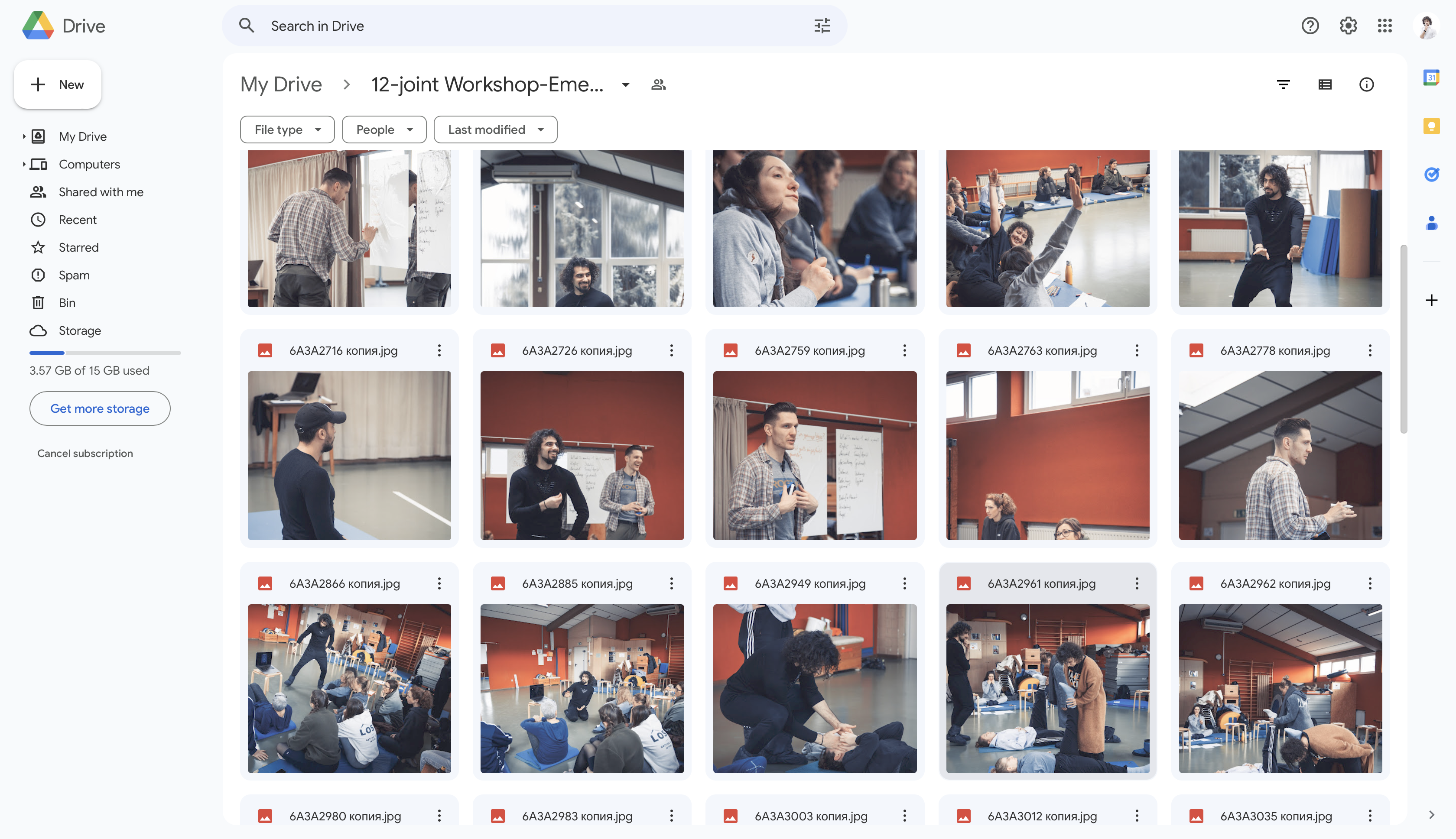Open Settings gear icon

click(1348, 26)
